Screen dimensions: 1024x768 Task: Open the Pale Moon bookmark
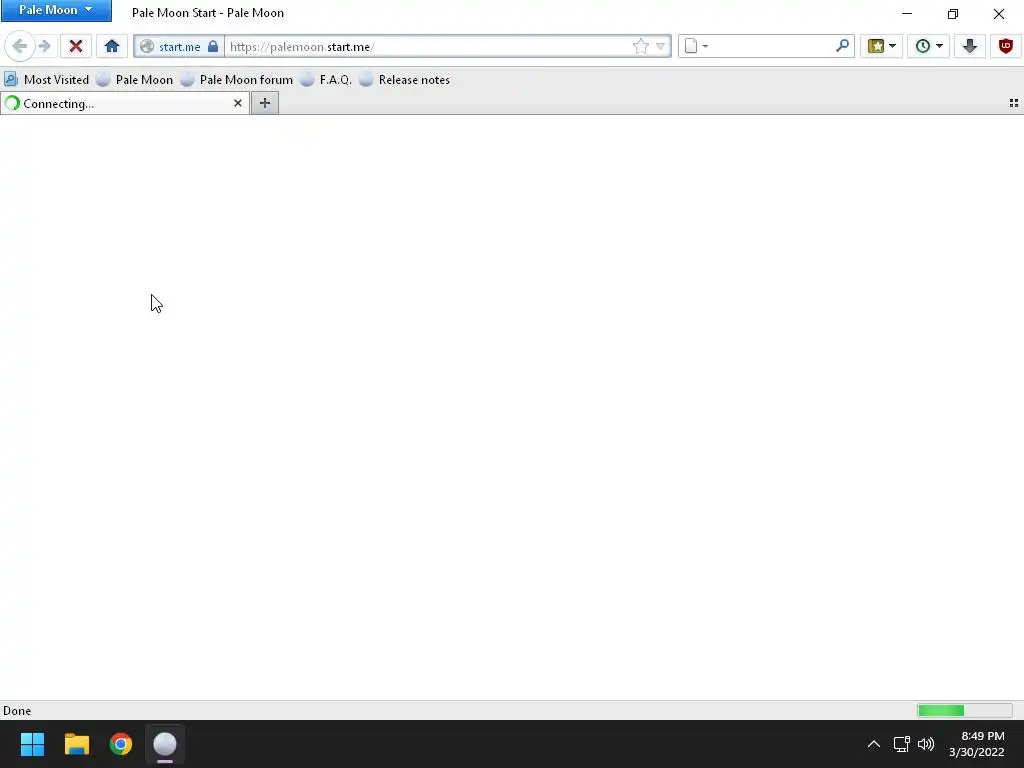[x=135, y=80]
